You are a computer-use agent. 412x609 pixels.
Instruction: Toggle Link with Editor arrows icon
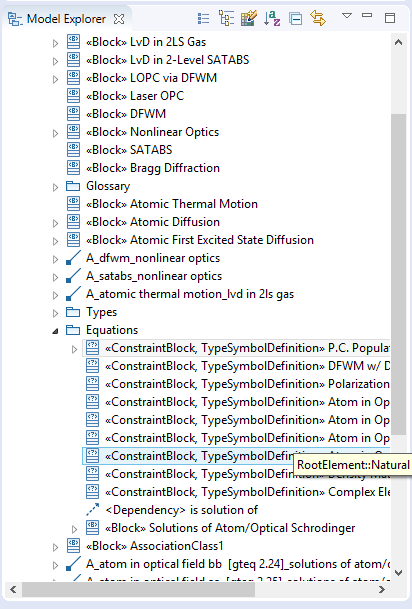pos(318,18)
